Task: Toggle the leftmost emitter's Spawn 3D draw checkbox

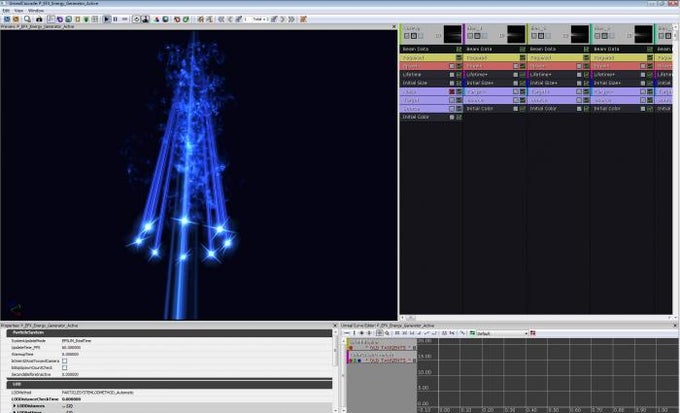Action: point(451,66)
